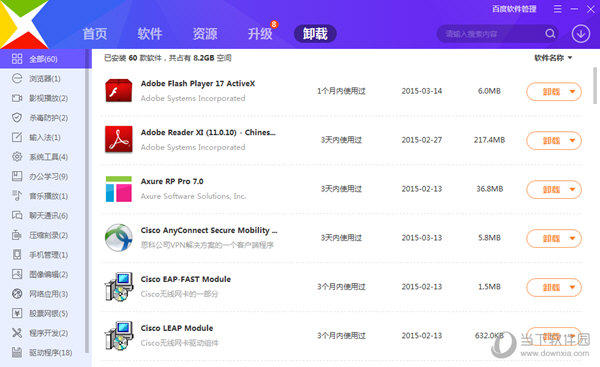Image resolution: width=600 pixels, height=367 pixels.
Task: Select the 聊天通讯(6) chat icon
Action: [x=17, y=215]
